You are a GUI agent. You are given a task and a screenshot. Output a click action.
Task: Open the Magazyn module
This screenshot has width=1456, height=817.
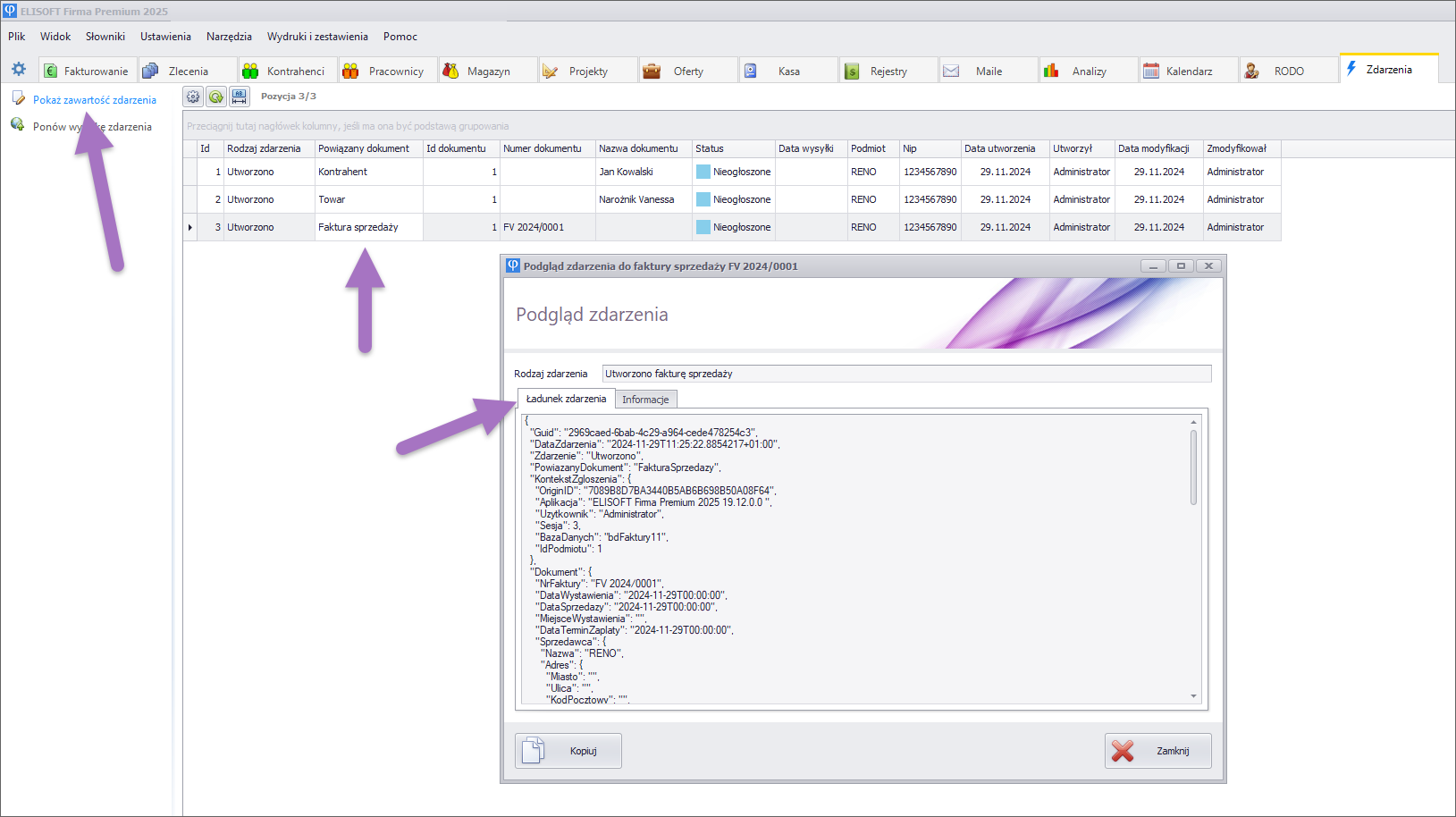pyautogui.click(x=488, y=72)
